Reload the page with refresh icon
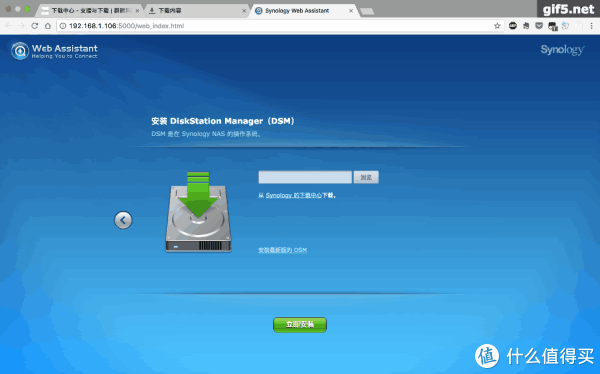 [34, 26]
